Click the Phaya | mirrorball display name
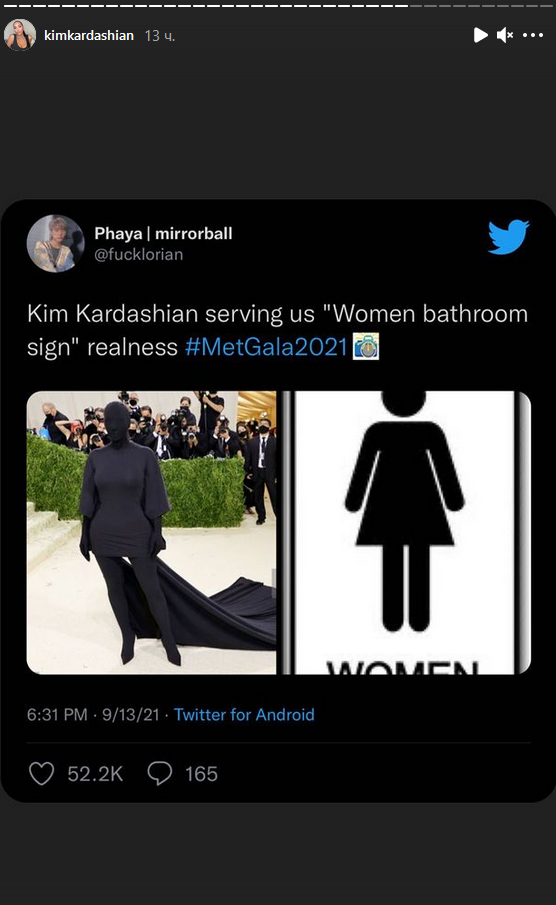This screenshot has height=905, width=556. 163,233
